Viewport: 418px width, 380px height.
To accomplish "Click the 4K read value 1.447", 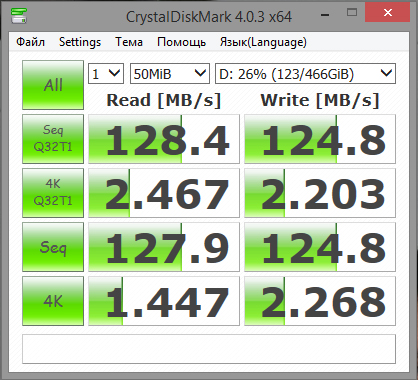I will 164,301.
